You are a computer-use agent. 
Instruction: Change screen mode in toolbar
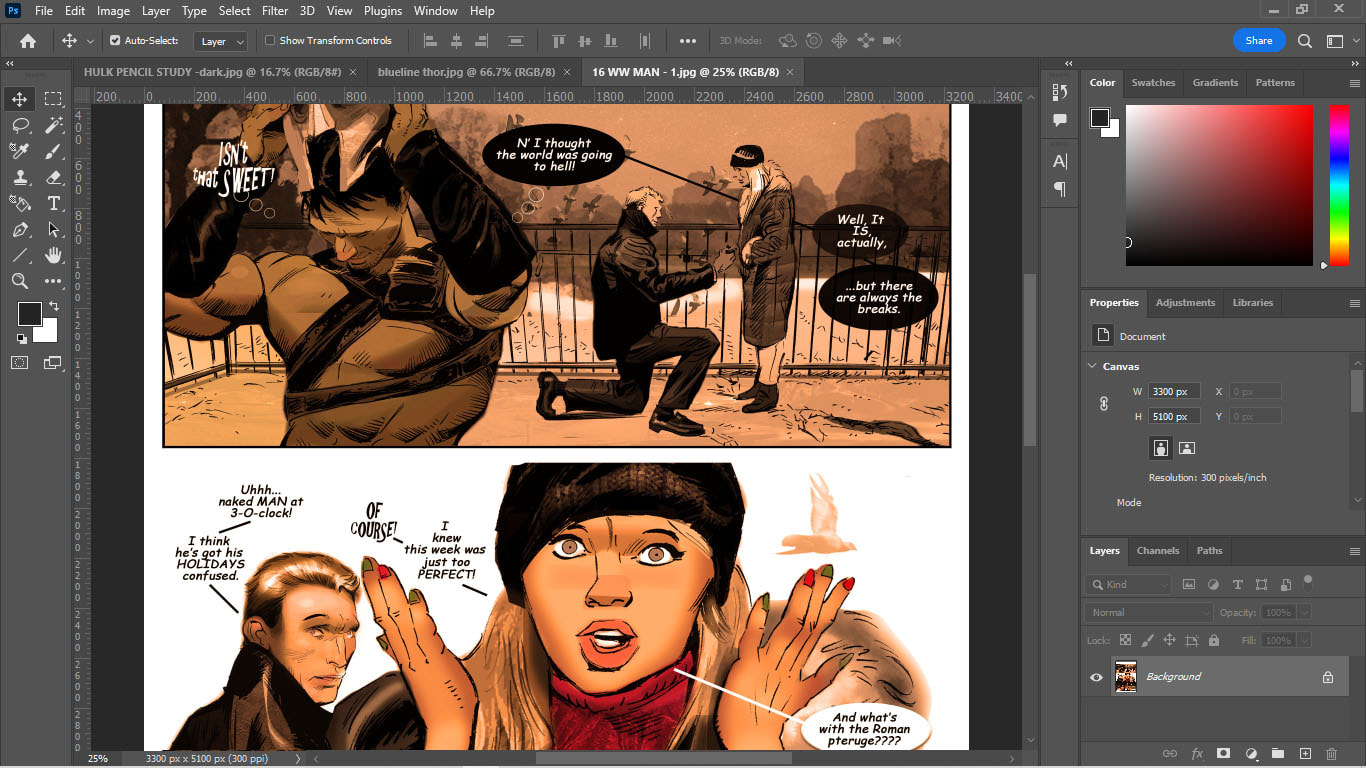click(x=53, y=362)
